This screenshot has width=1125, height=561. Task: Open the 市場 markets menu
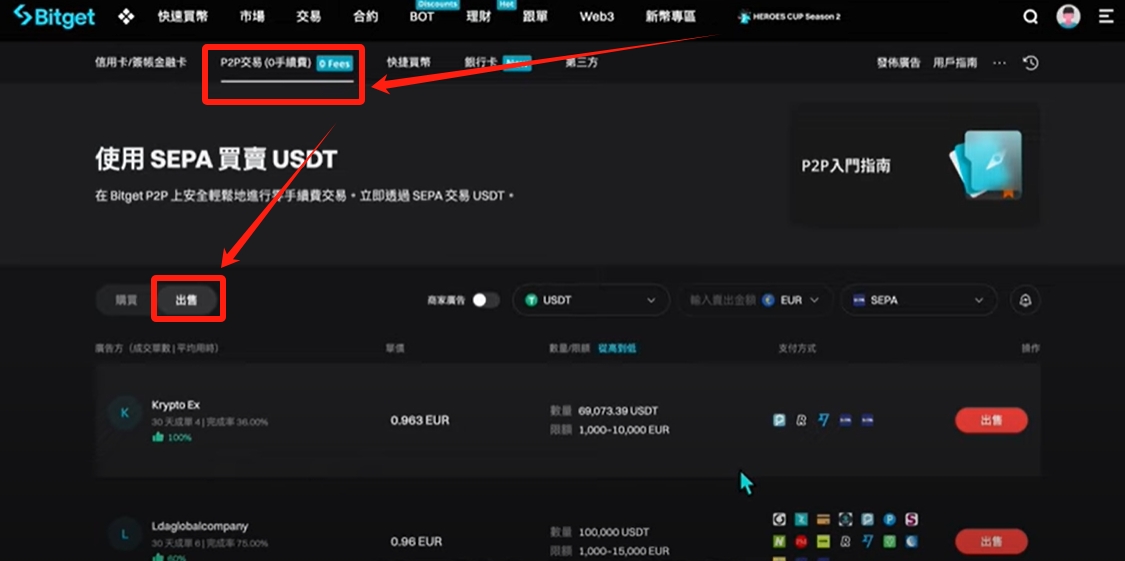tap(252, 16)
